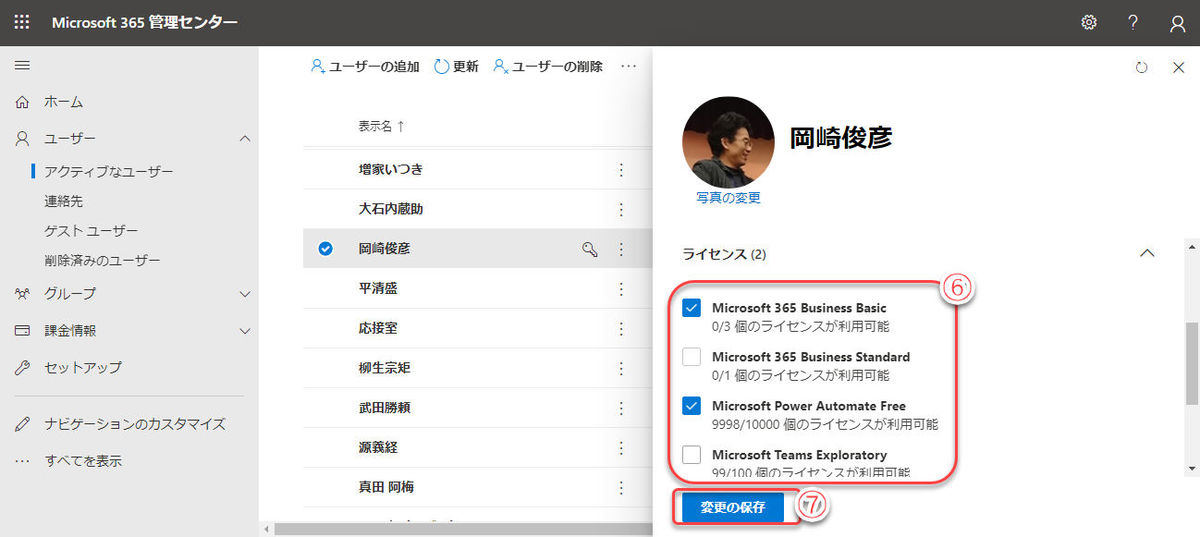Click the ellipsis icon beside すべてを表示
The image size is (1200, 537).
[22, 462]
